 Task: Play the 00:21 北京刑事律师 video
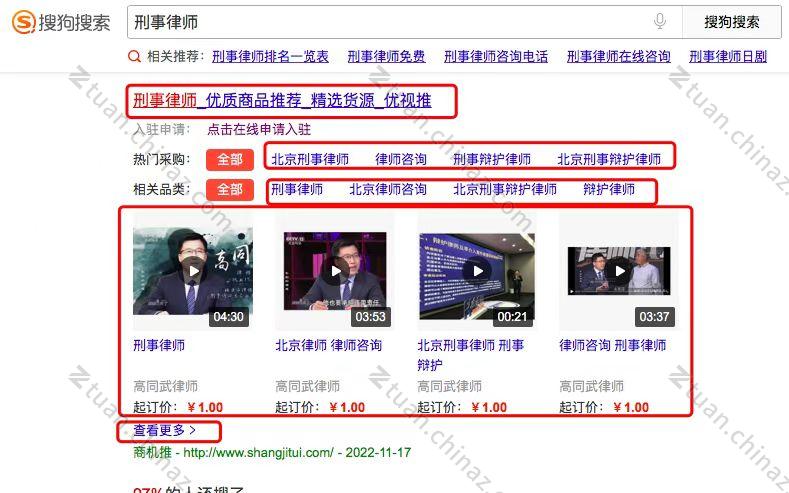(478, 271)
